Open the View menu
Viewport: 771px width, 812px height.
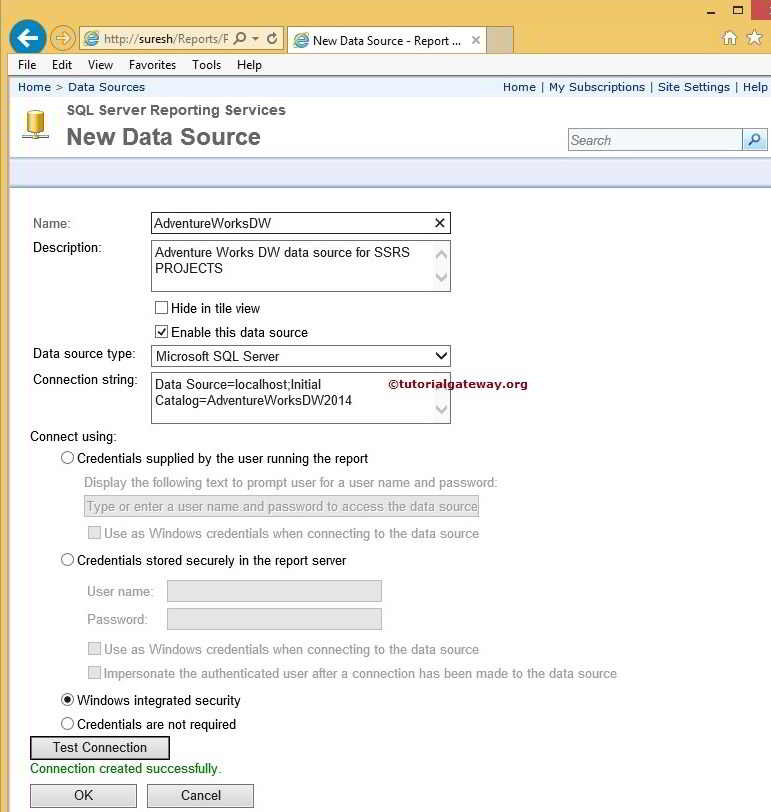point(100,65)
